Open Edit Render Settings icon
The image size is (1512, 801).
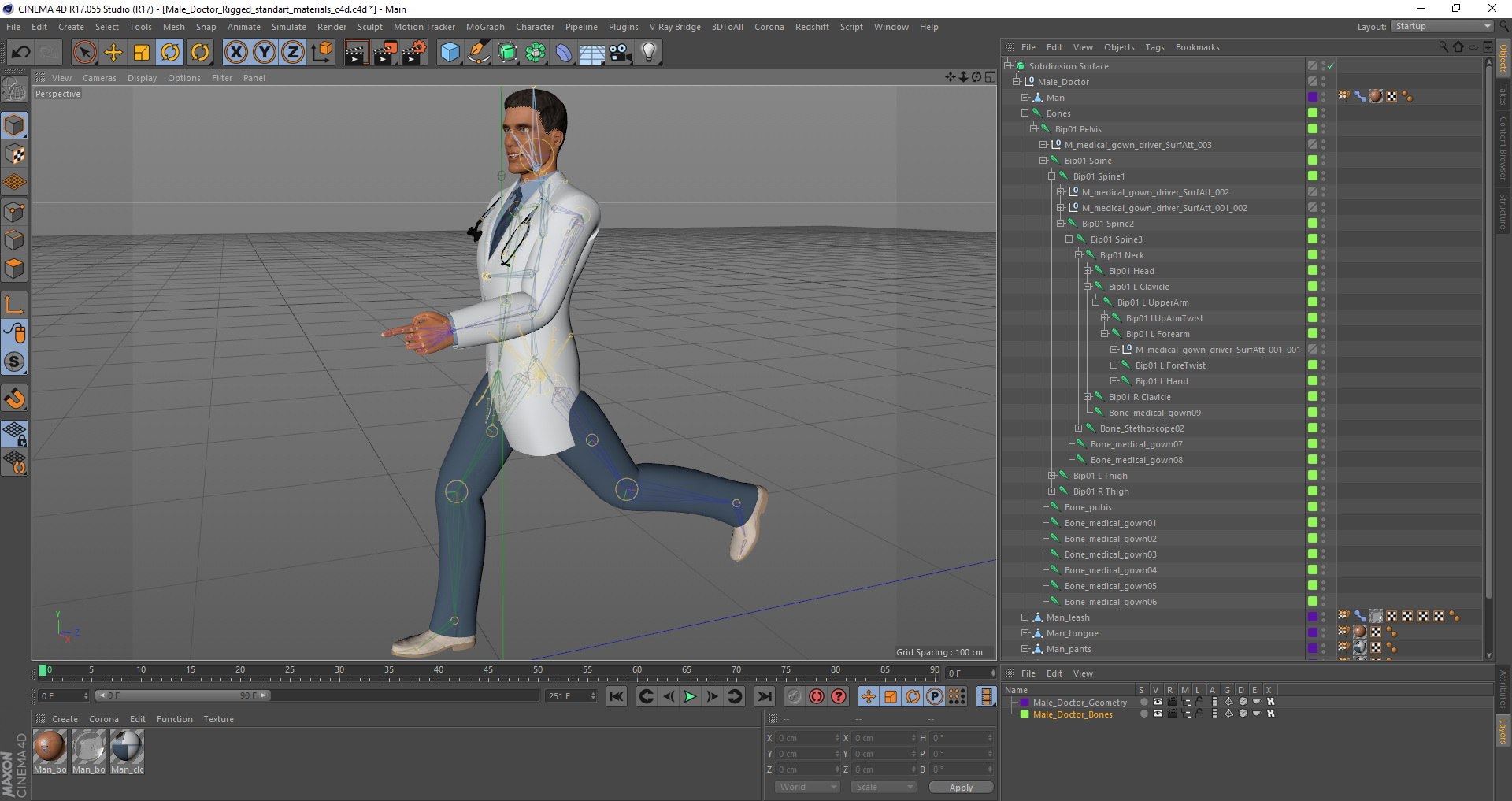(x=414, y=53)
